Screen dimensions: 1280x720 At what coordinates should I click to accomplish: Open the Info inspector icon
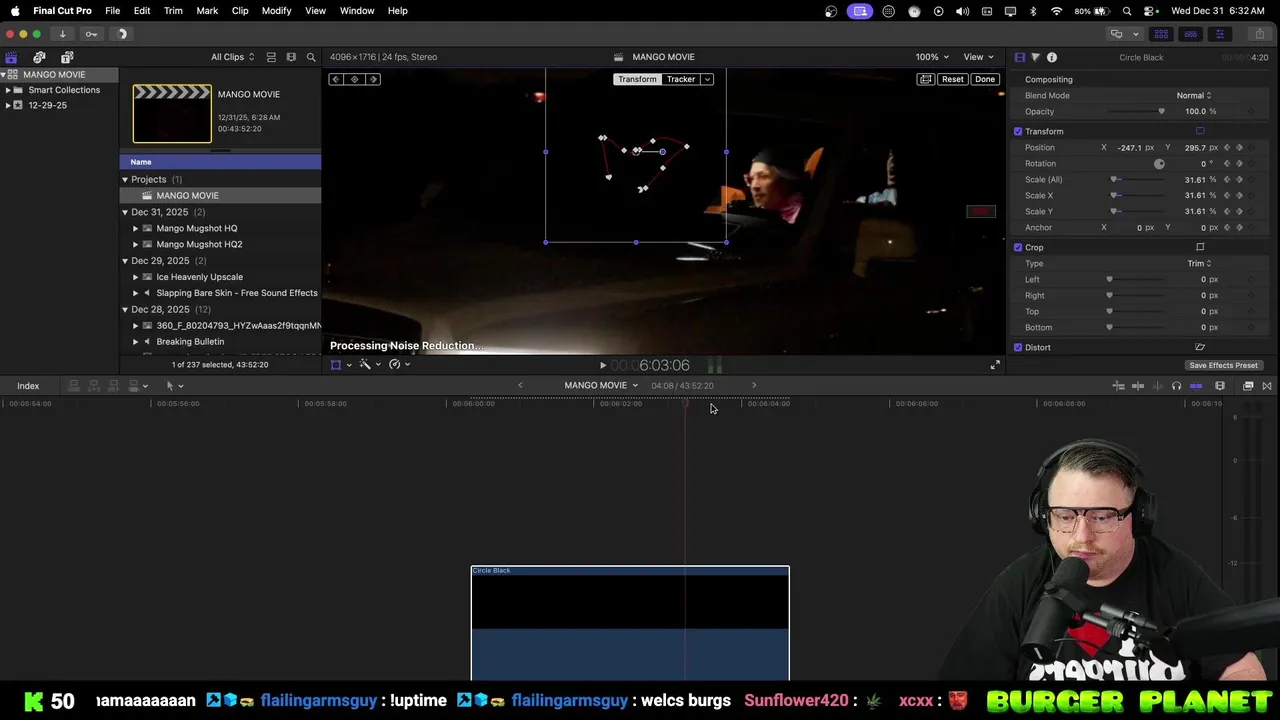click(x=1052, y=57)
